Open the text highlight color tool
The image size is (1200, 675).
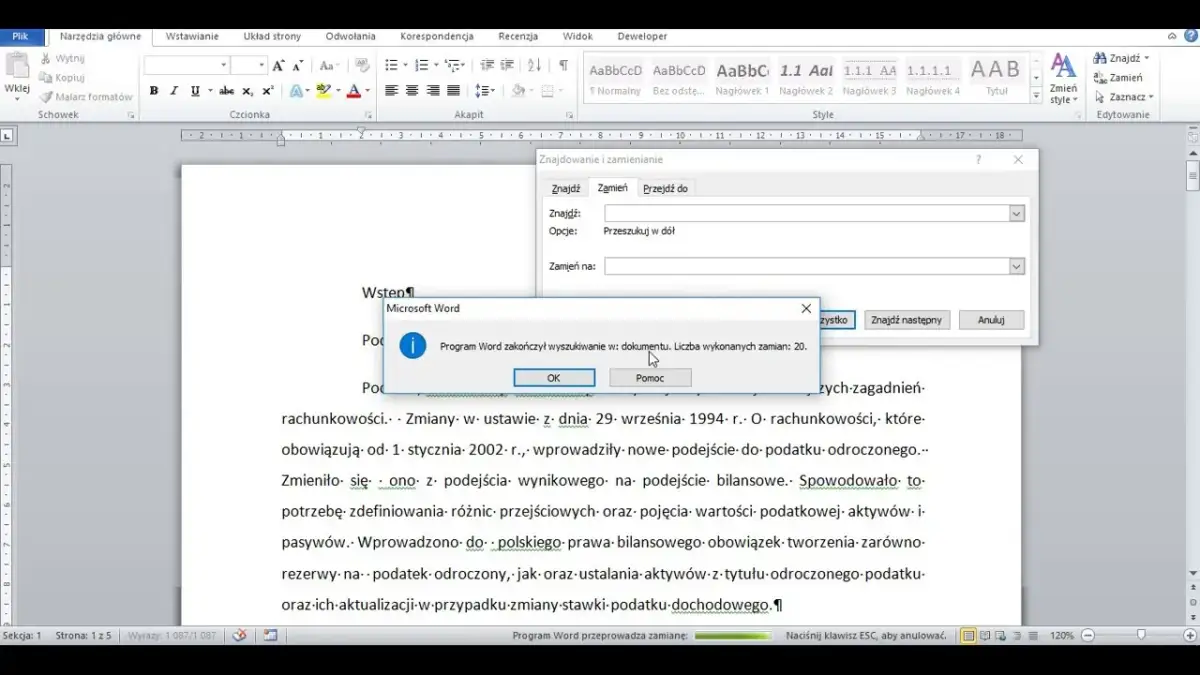[x=322, y=91]
